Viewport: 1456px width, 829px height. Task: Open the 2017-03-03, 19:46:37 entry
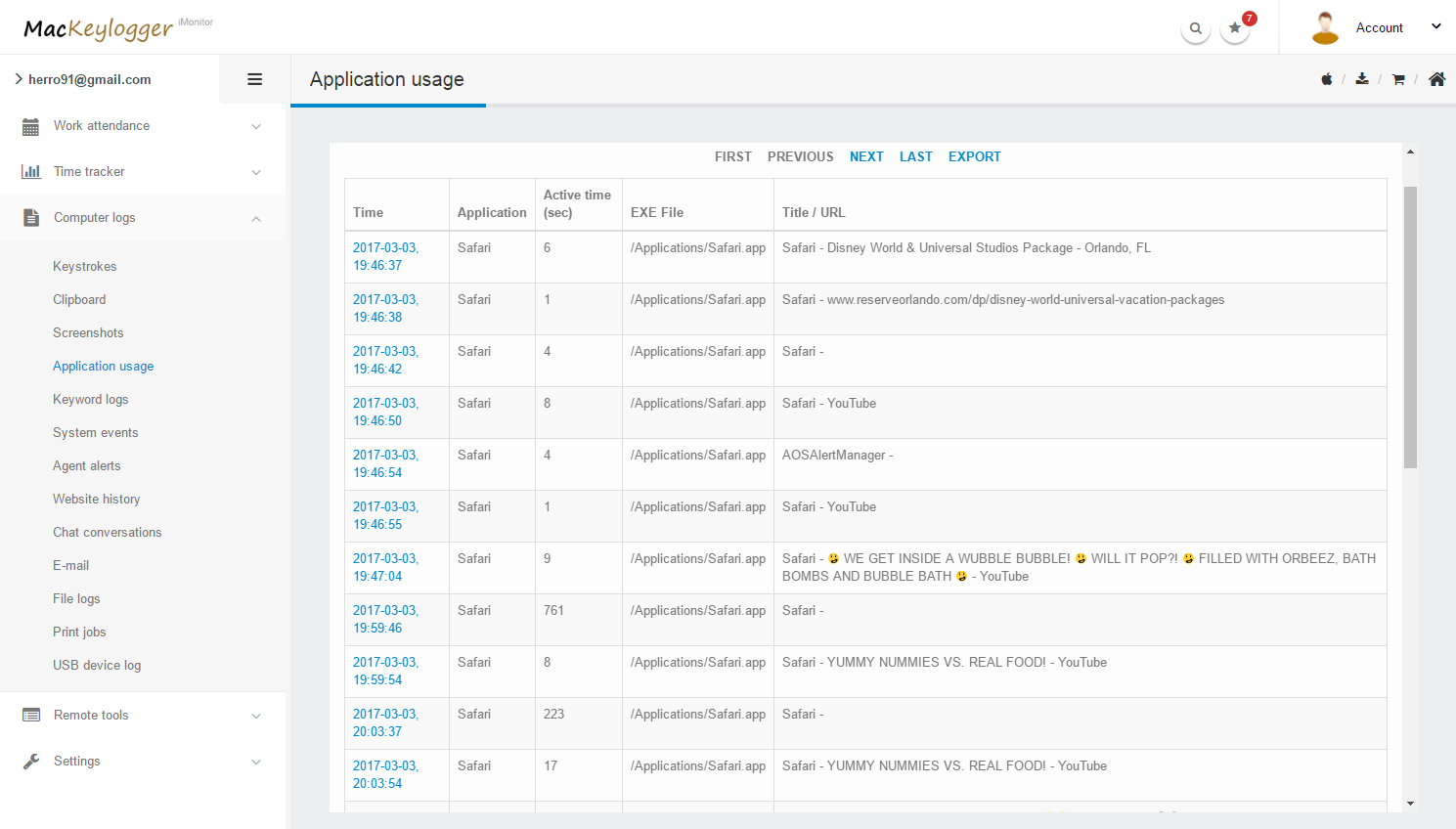(x=385, y=256)
